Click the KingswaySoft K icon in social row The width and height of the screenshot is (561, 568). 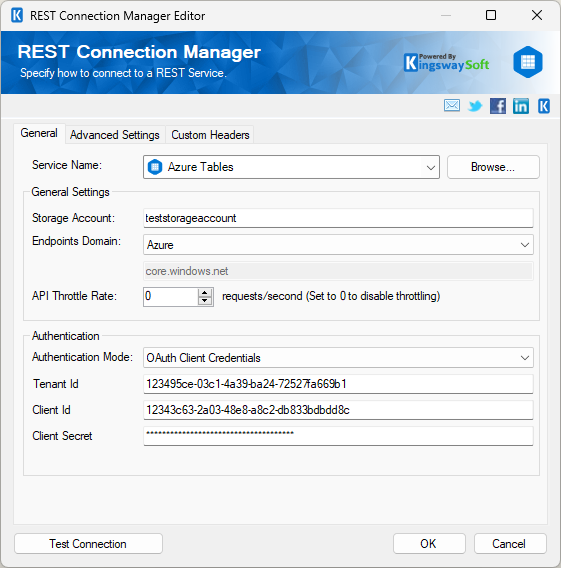[x=544, y=106]
